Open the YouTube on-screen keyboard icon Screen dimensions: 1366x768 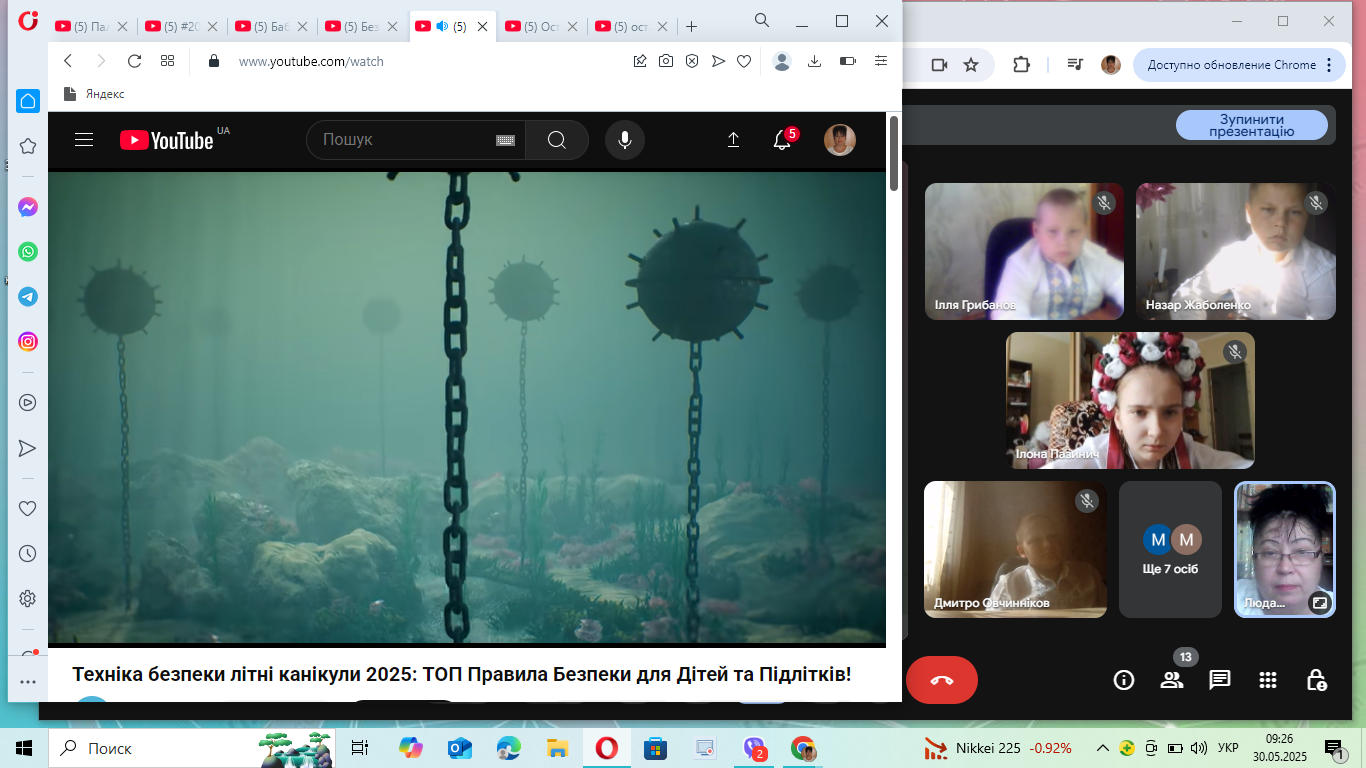tap(505, 140)
